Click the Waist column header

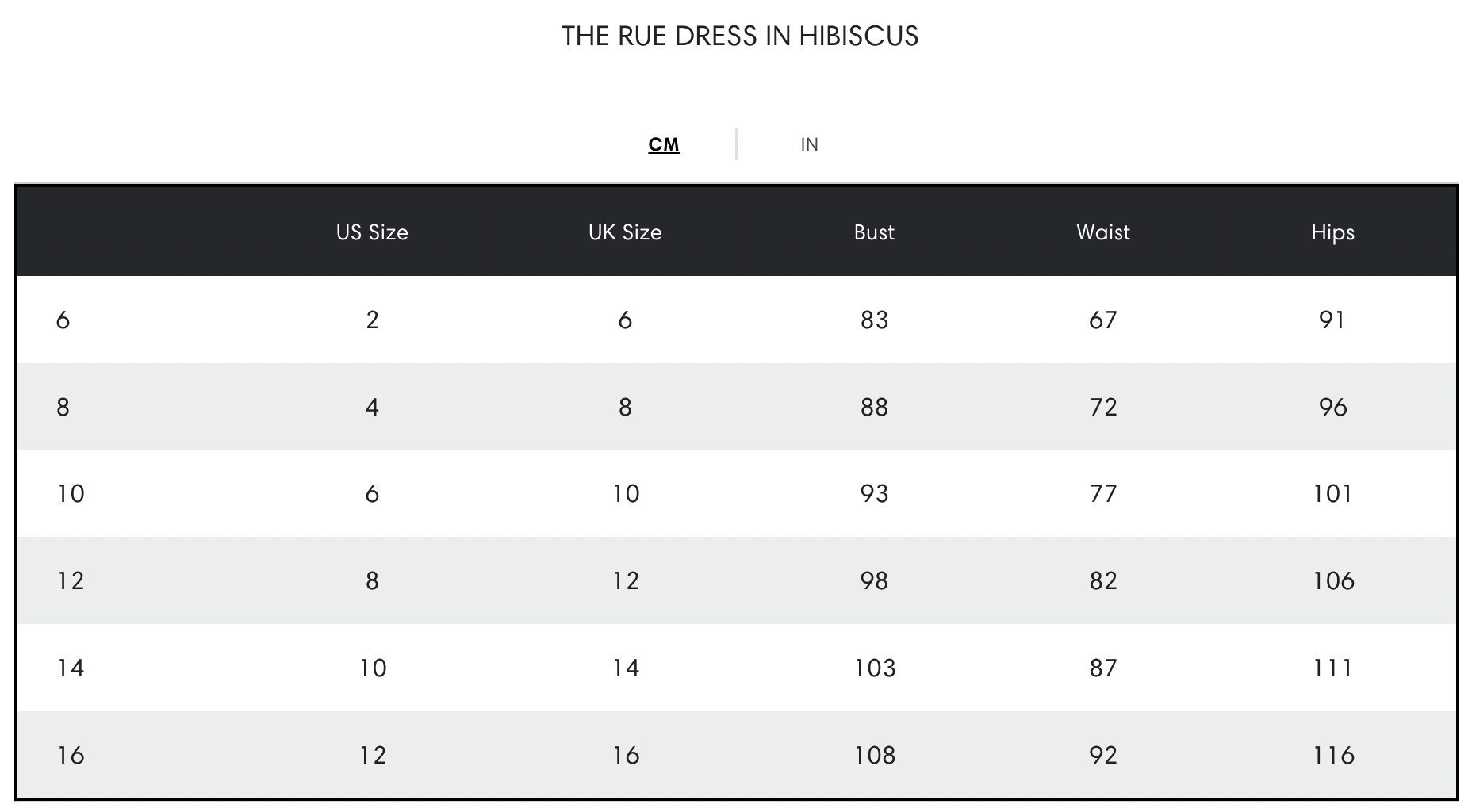pos(1103,232)
